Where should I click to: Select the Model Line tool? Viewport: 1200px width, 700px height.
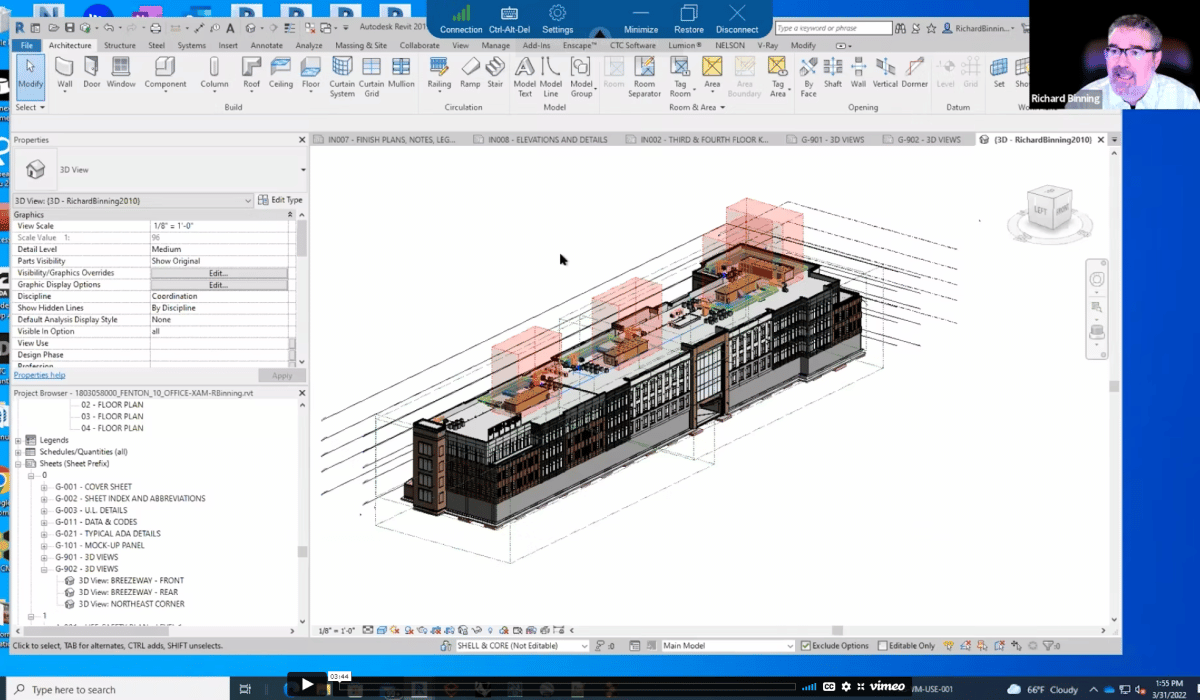pos(551,76)
